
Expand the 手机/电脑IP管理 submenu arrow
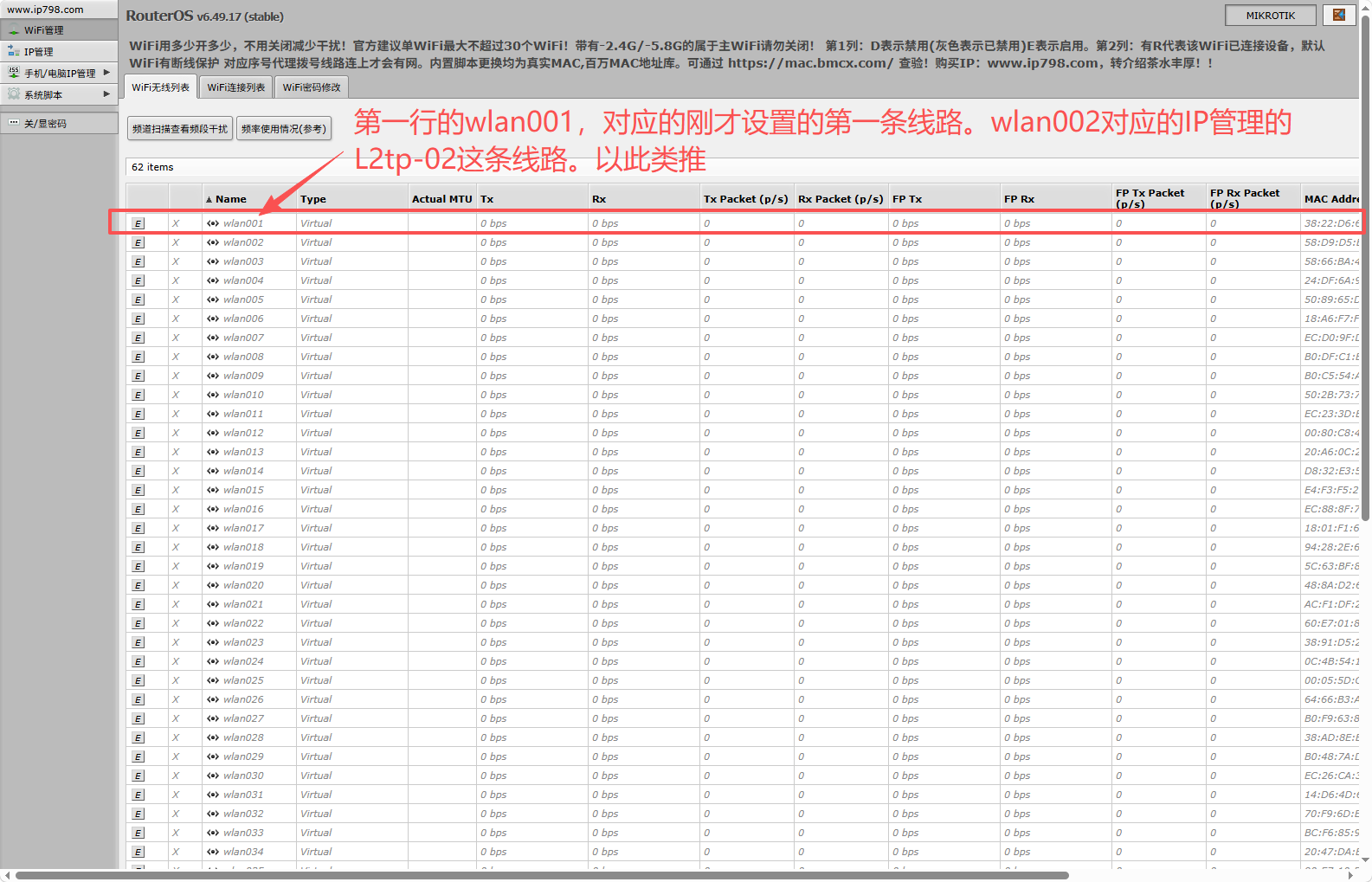106,73
